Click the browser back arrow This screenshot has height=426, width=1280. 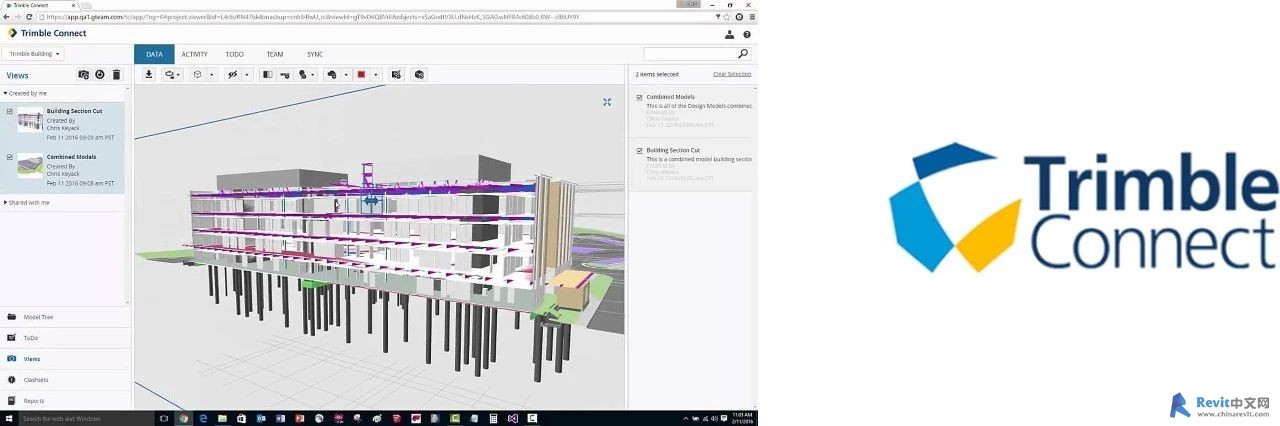pos(6,17)
